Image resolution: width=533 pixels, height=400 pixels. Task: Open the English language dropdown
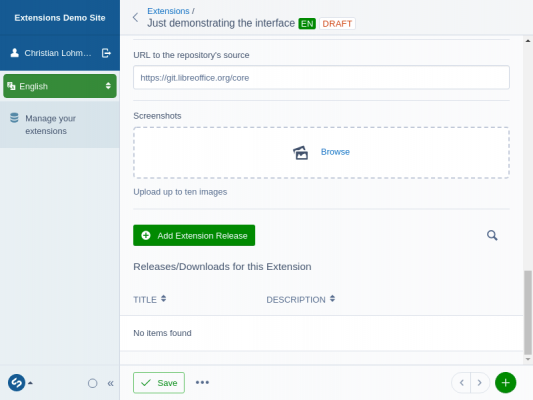[x=60, y=86]
